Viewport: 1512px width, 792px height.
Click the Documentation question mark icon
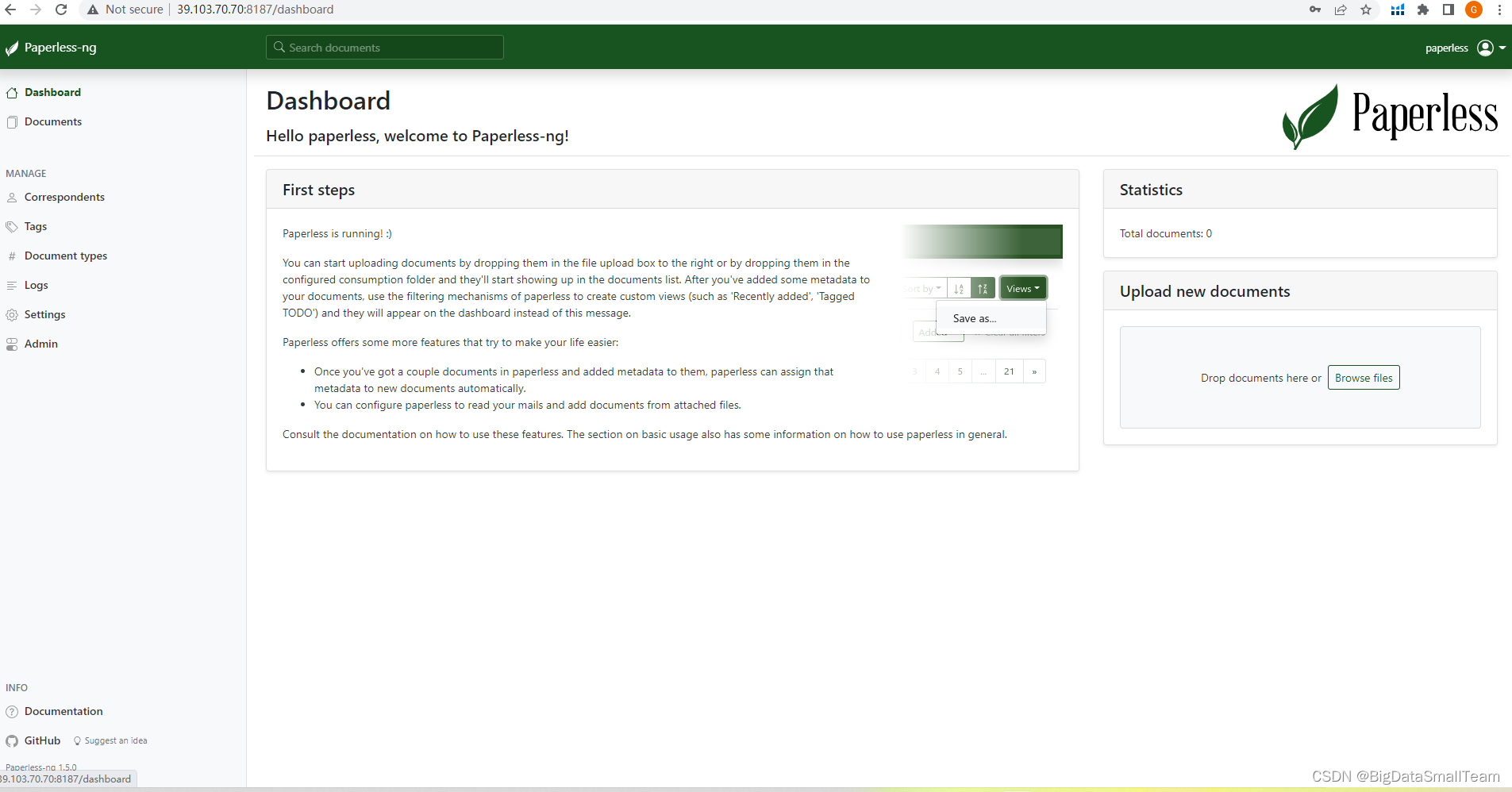pyautogui.click(x=12, y=712)
